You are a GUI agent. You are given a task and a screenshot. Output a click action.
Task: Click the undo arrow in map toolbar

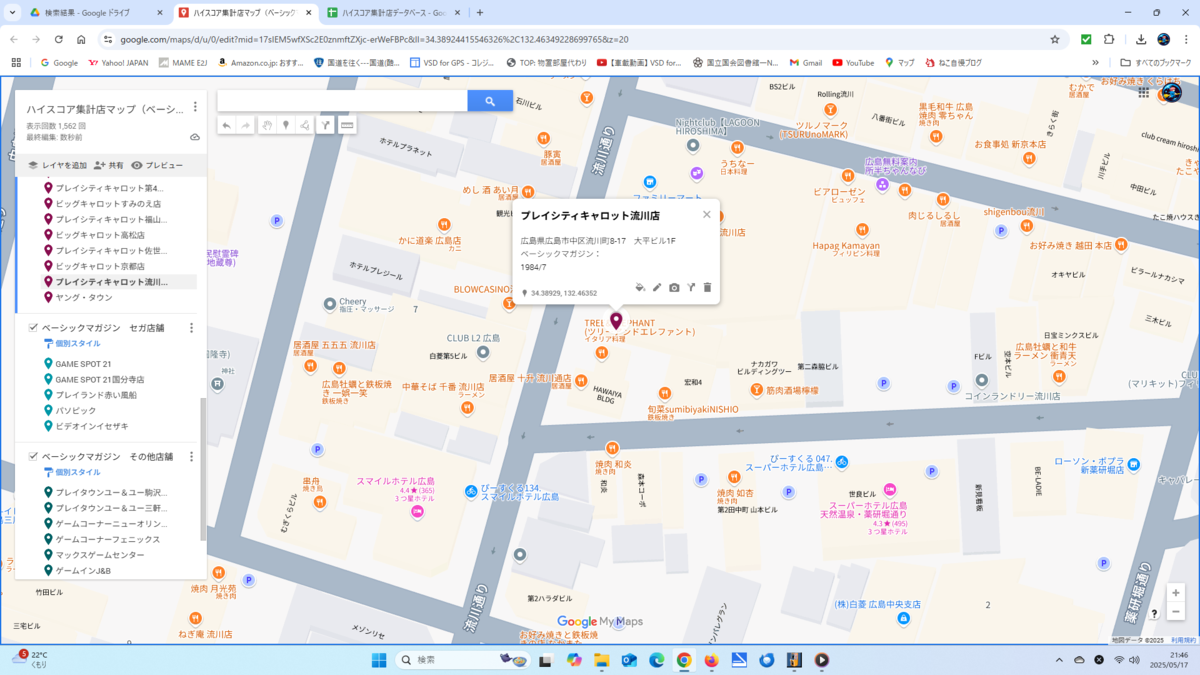[227, 125]
